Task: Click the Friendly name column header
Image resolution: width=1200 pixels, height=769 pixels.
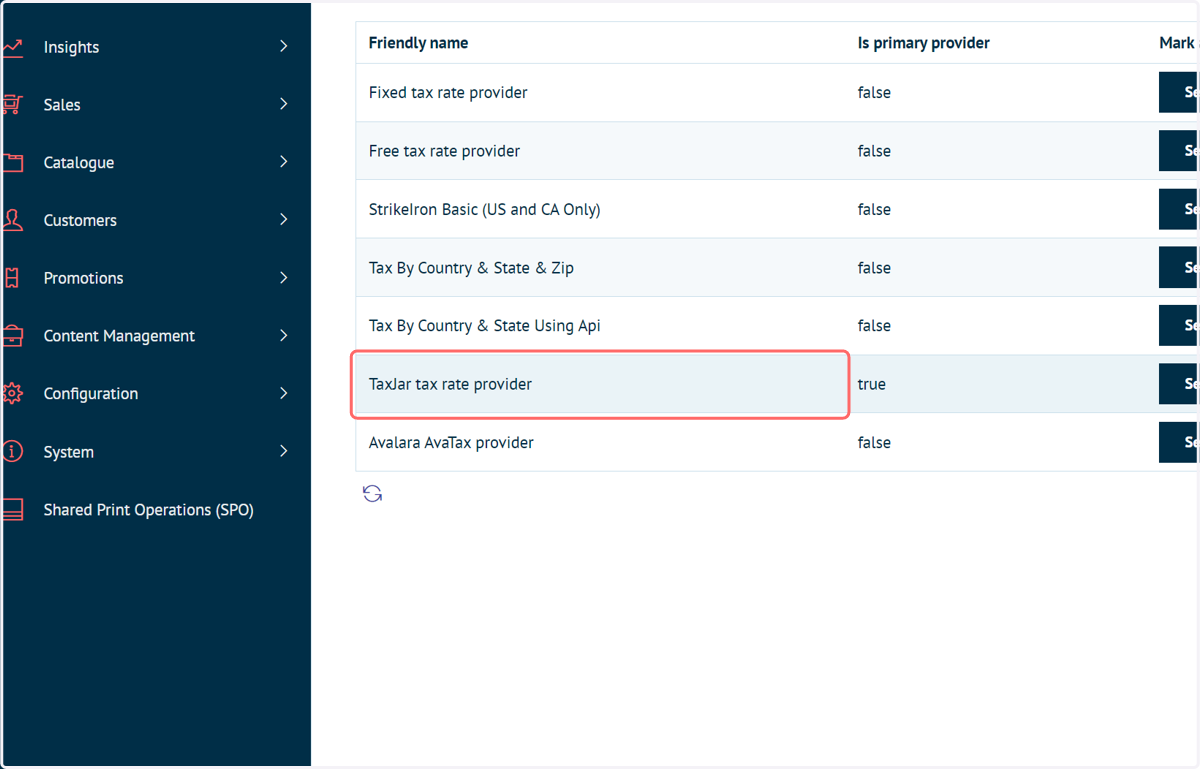Action: 418,43
